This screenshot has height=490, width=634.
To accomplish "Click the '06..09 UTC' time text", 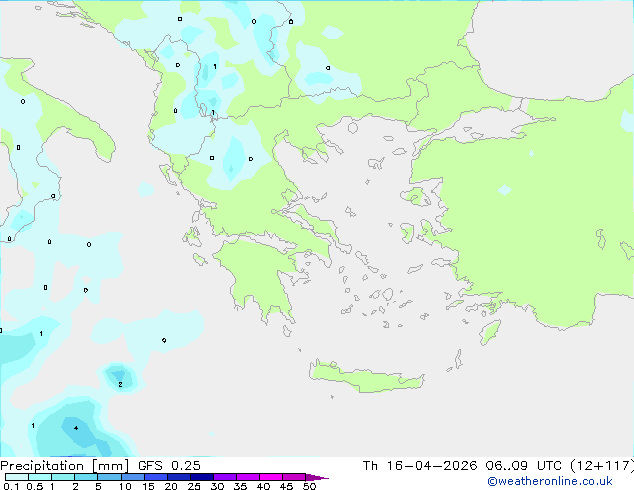I will pyautogui.click(x=524, y=466).
